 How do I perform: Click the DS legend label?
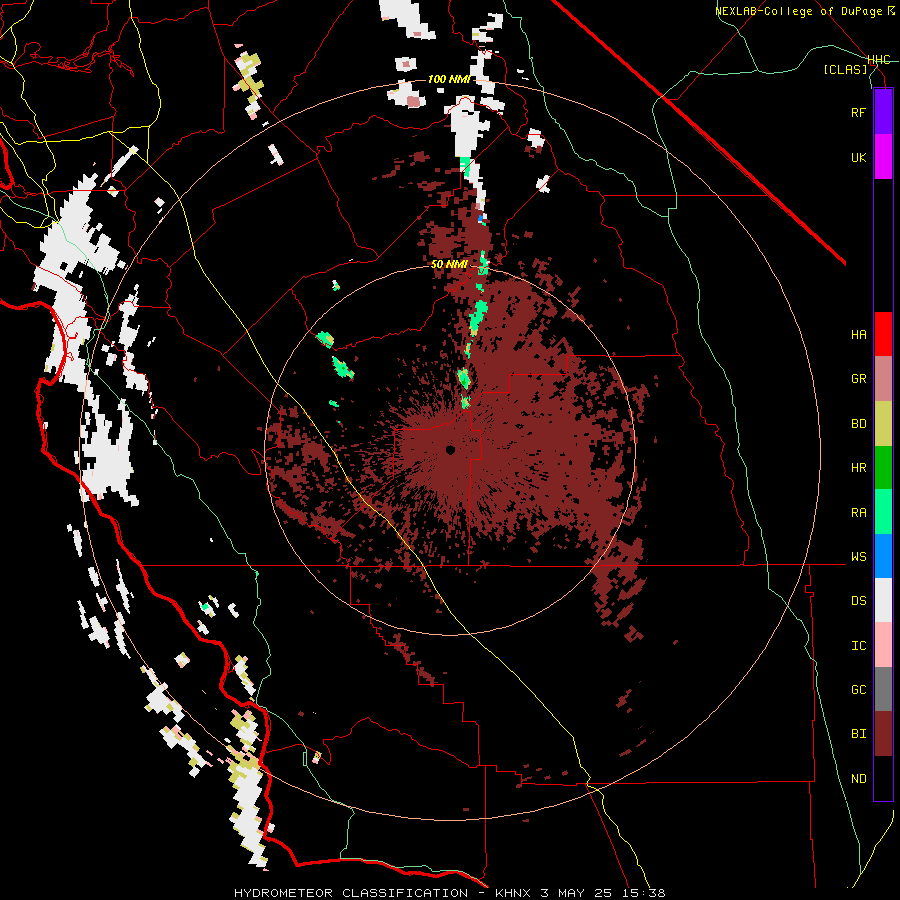(858, 601)
